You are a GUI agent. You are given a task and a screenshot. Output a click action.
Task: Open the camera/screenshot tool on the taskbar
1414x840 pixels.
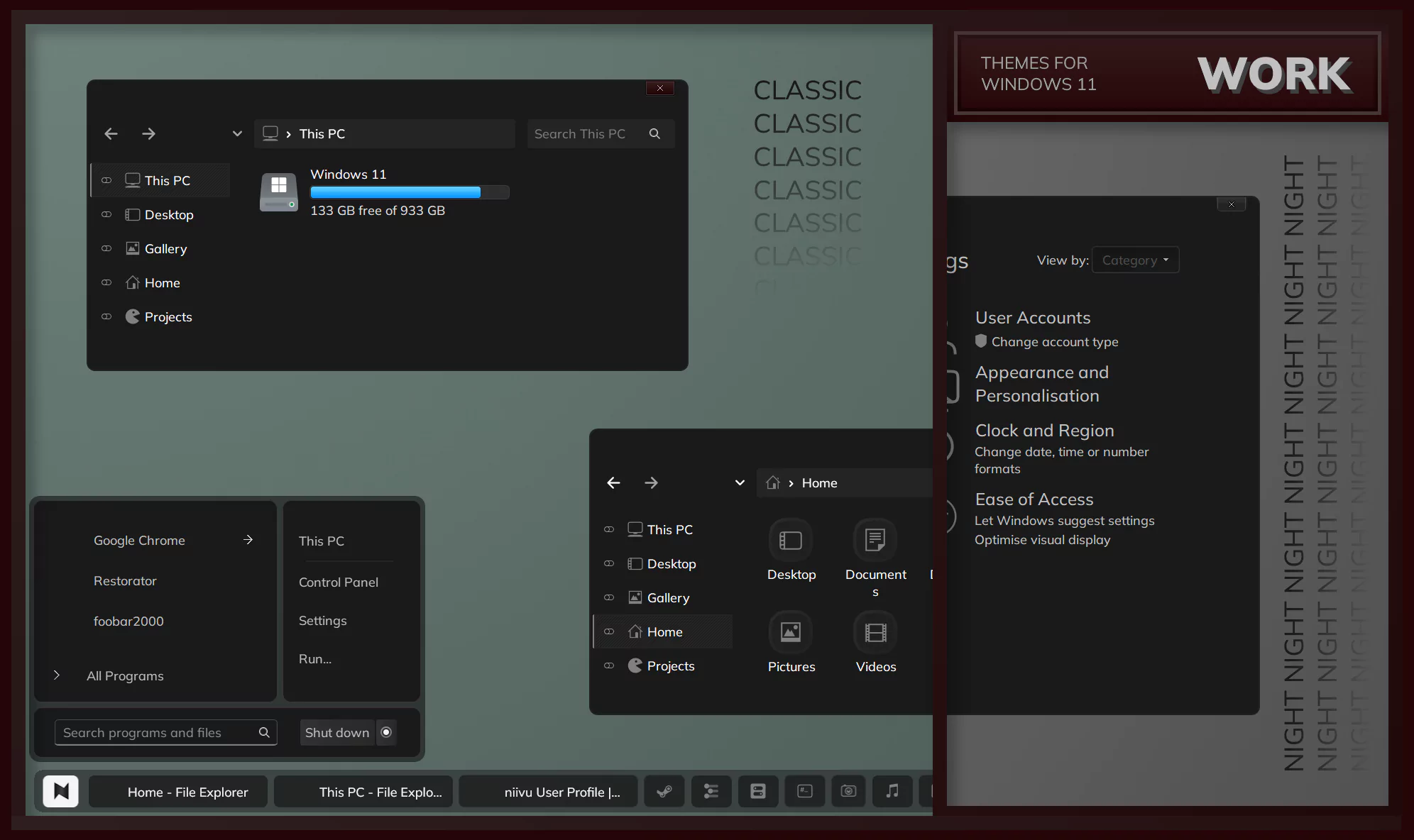click(848, 791)
